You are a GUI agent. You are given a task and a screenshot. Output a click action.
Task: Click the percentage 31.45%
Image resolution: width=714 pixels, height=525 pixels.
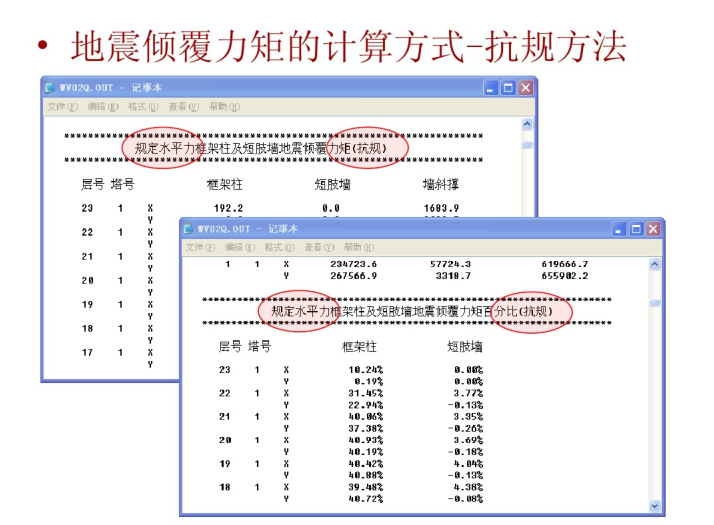(366, 393)
